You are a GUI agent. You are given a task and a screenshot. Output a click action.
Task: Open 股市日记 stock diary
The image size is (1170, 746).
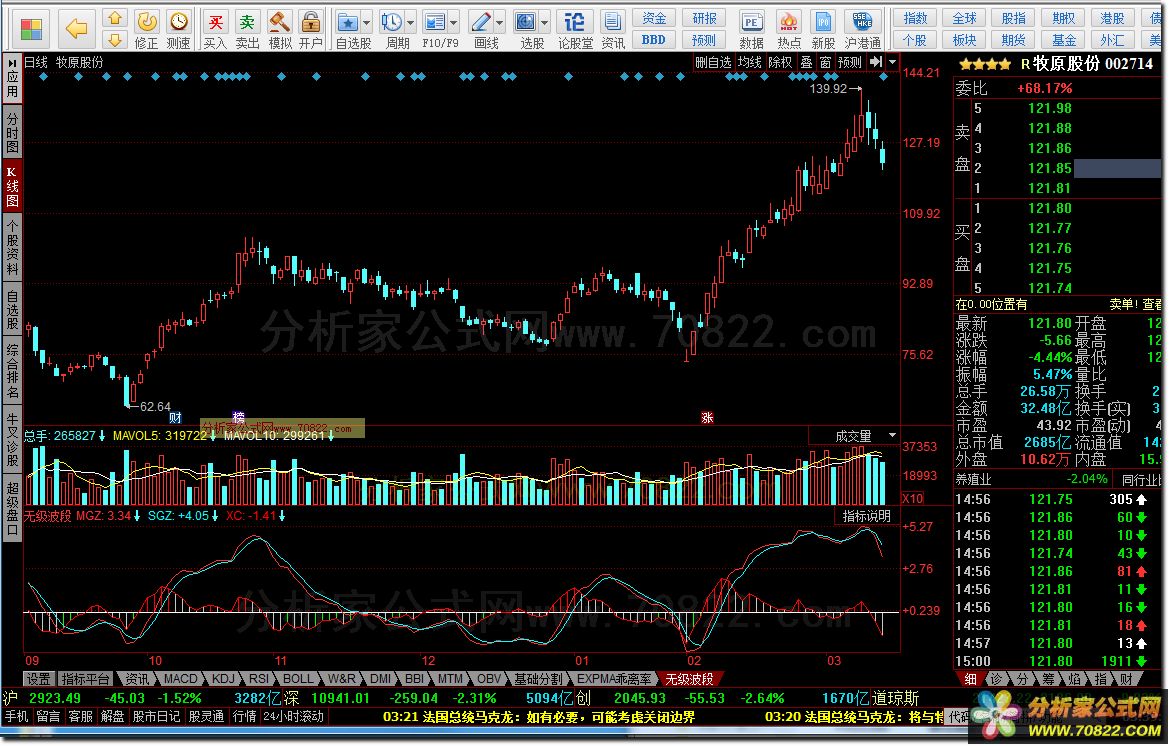point(156,716)
